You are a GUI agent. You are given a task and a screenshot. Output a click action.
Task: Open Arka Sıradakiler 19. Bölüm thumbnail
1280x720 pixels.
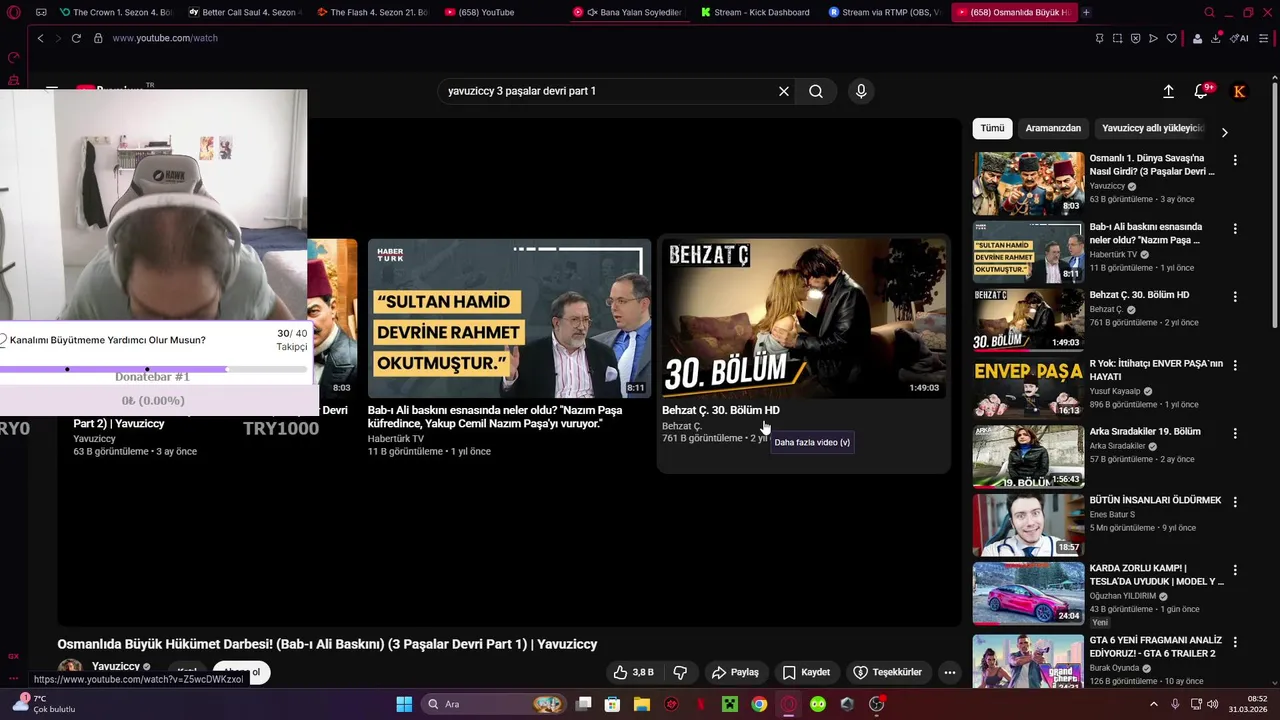(x=1028, y=457)
